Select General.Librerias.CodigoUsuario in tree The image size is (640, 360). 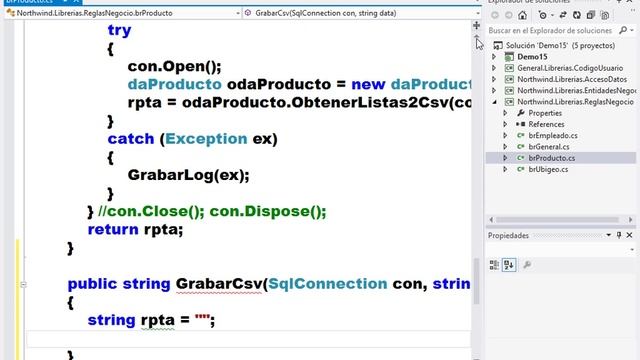(x=570, y=68)
